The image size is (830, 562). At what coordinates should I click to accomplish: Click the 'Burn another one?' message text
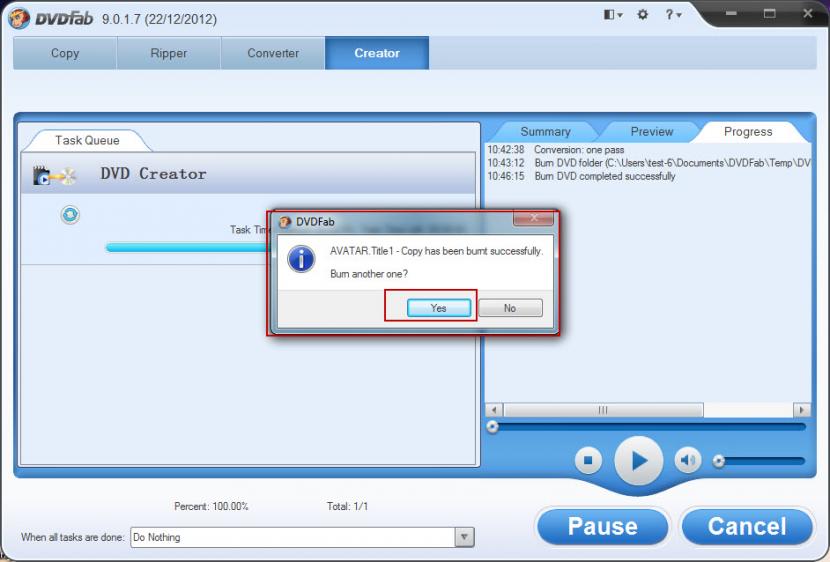pos(369,274)
